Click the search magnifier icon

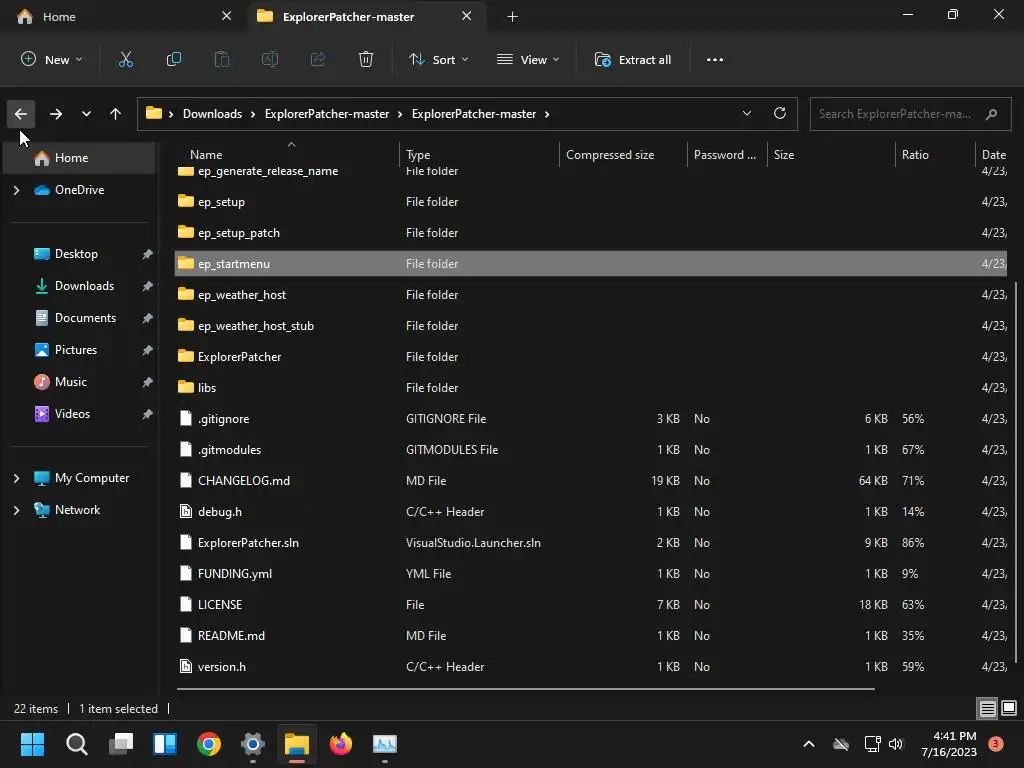tap(991, 114)
